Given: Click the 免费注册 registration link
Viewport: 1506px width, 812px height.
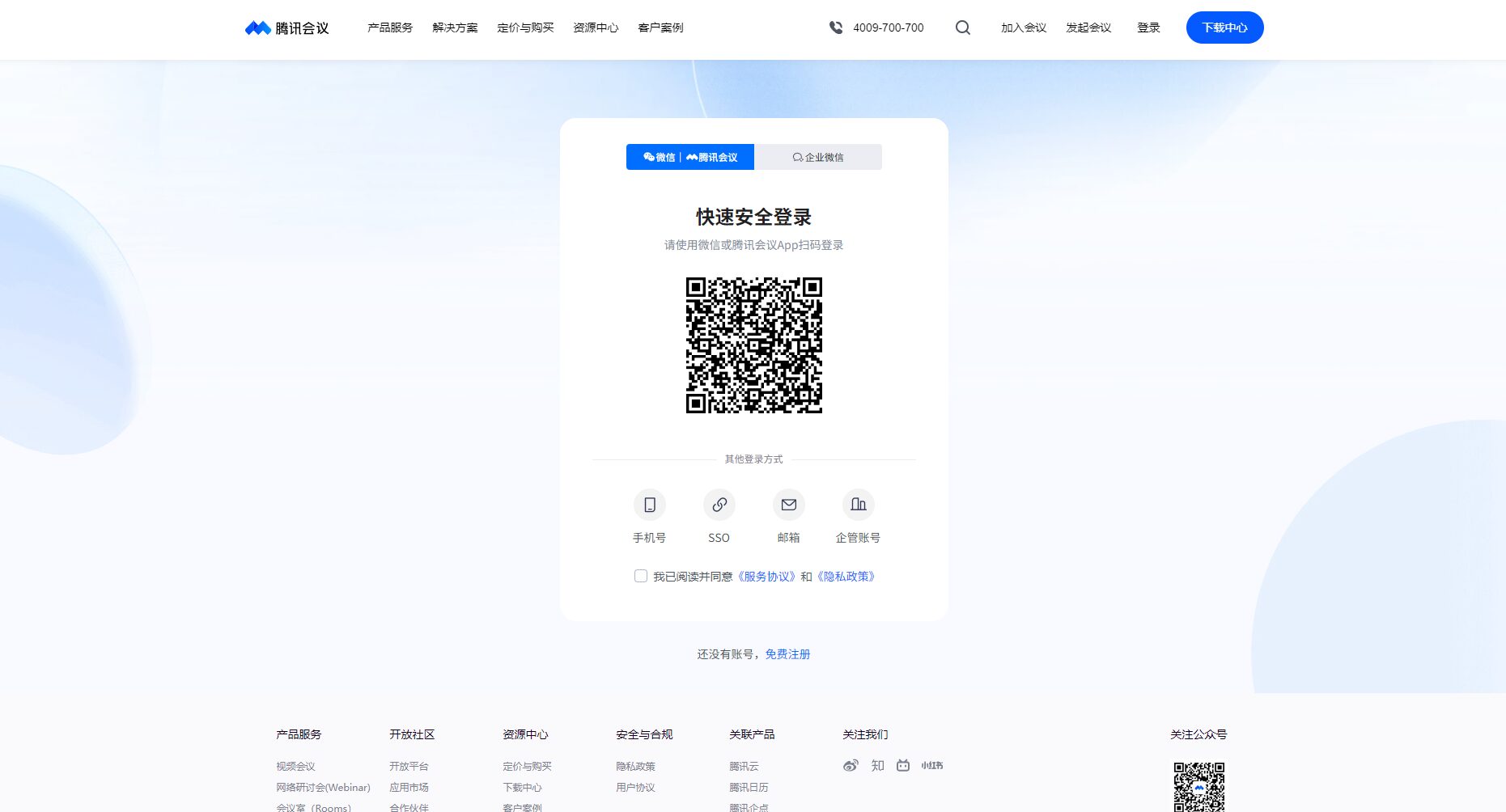Looking at the screenshot, I should point(787,653).
